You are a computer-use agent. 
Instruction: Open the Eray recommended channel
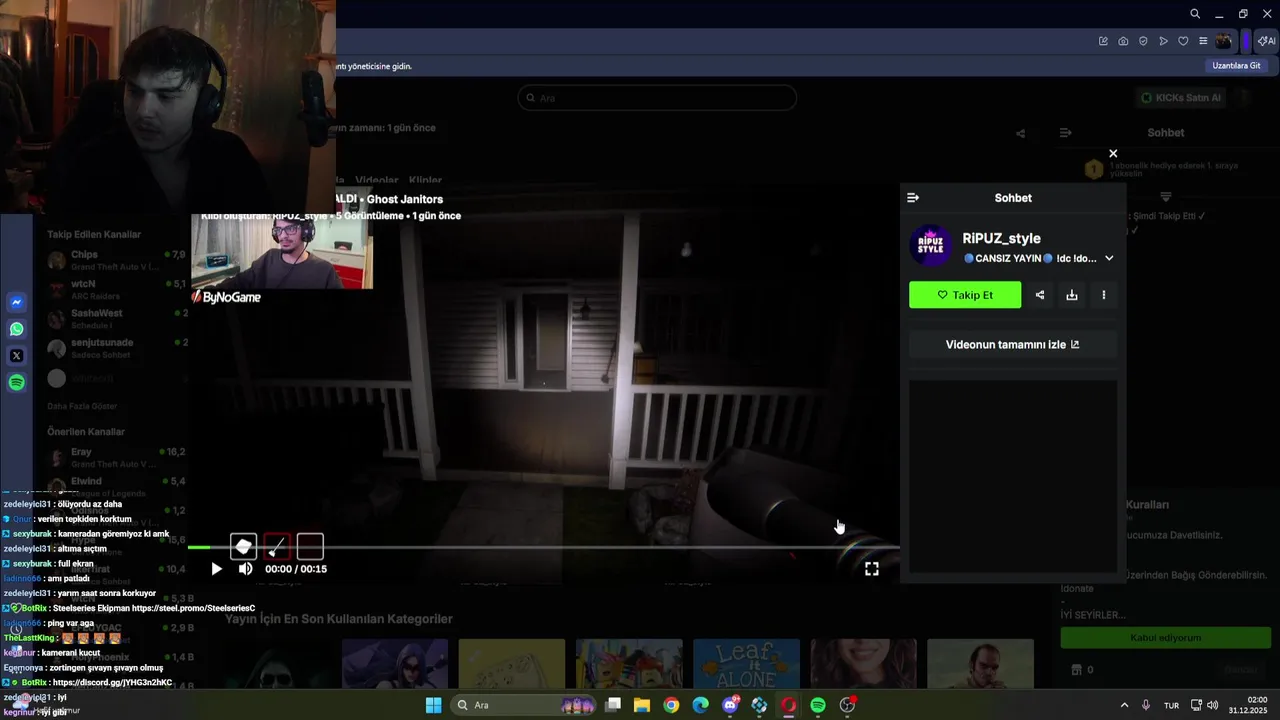[117, 458]
